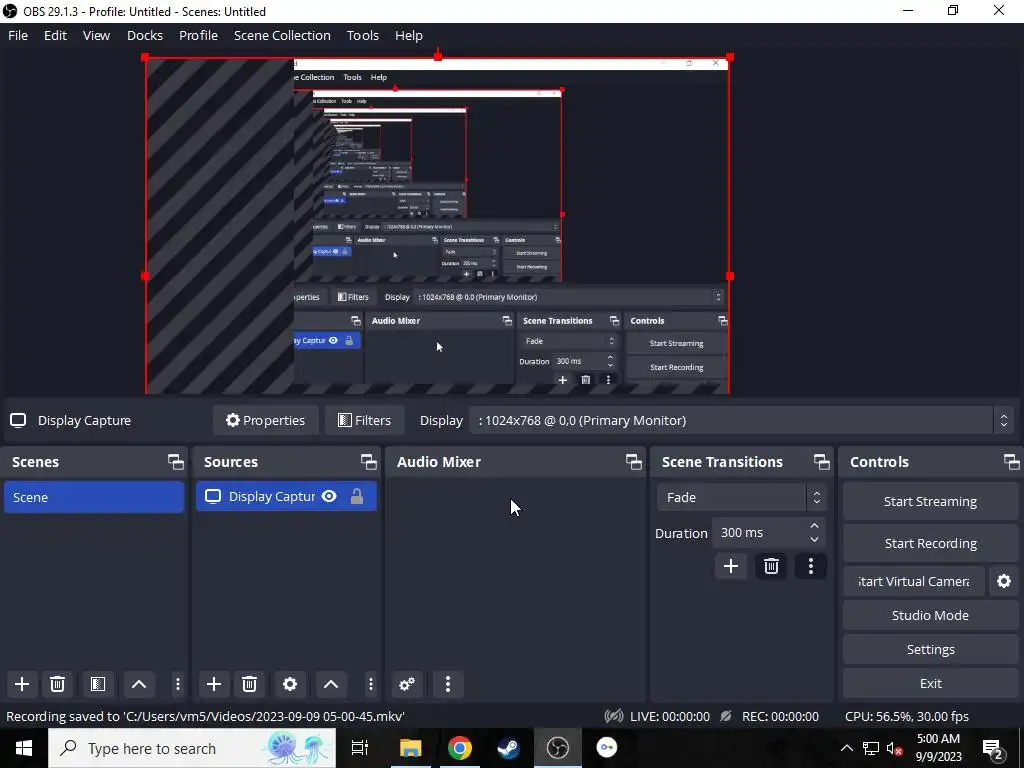
Task: Open OBS Settings button
Action: coord(930,649)
